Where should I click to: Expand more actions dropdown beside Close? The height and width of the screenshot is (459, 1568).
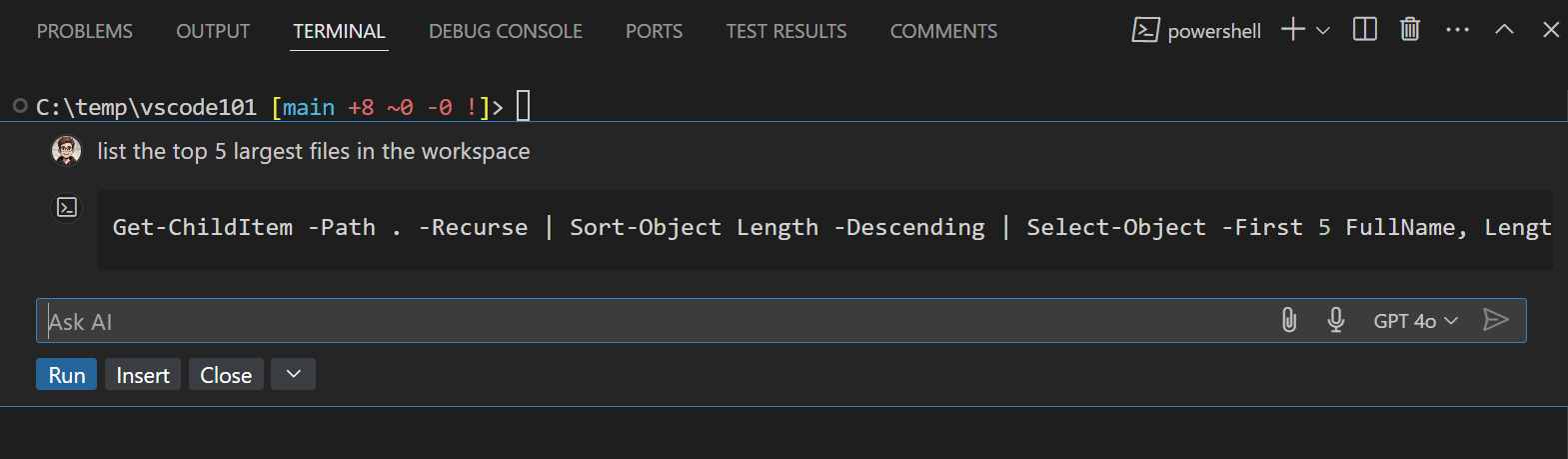pos(293,375)
